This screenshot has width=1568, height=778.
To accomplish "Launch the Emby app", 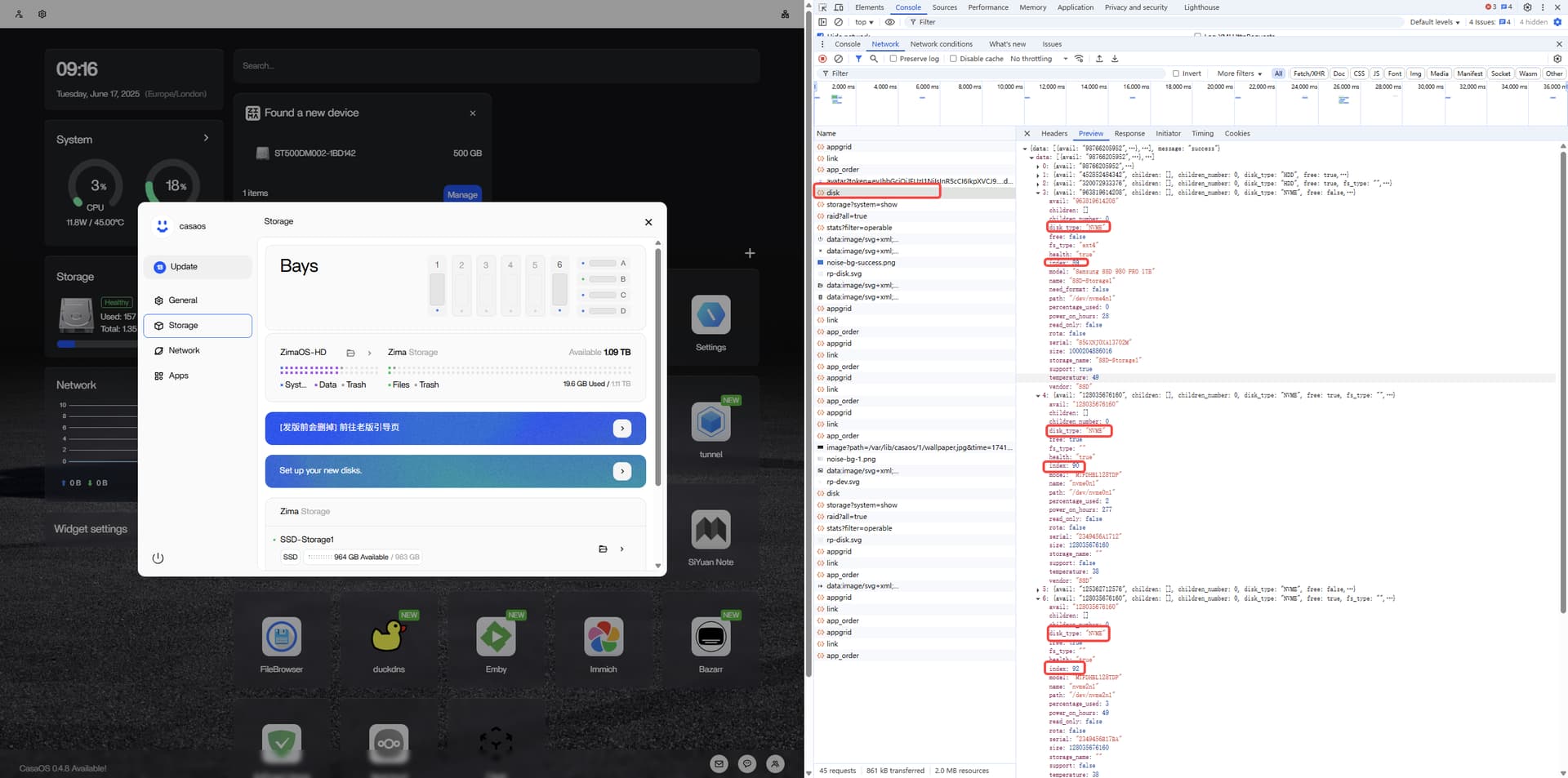I will tap(496, 637).
